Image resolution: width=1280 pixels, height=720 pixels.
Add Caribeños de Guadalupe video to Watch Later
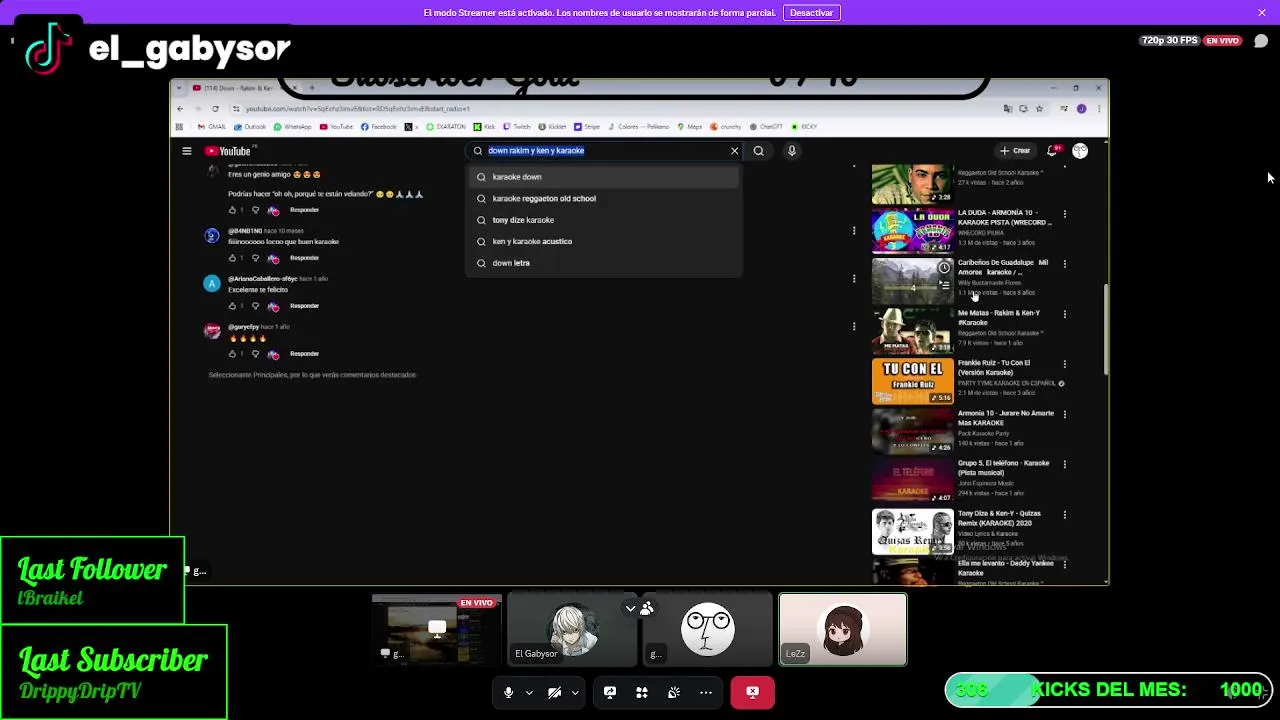[x=944, y=268]
